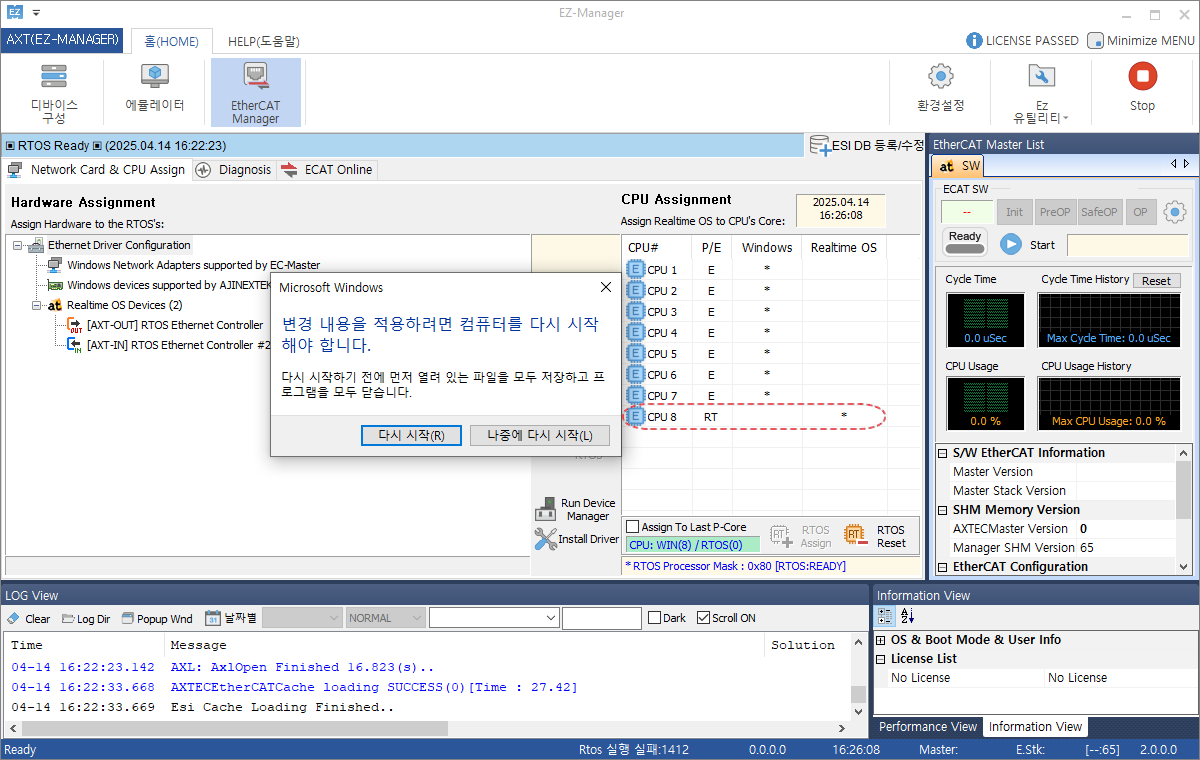This screenshot has width=1200, height=760.
Task: Click the Init state button
Action: tap(1014, 212)
